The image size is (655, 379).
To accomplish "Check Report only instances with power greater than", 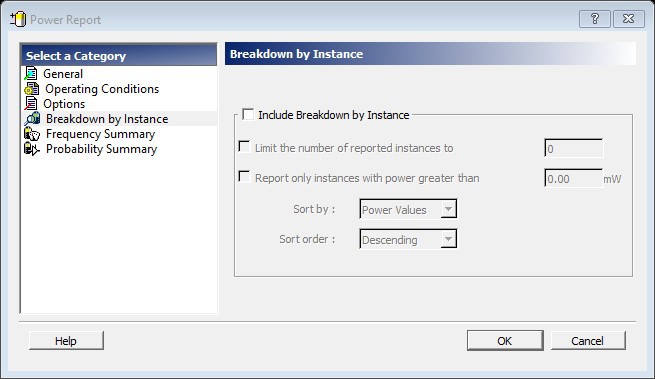I will [244, 177].
